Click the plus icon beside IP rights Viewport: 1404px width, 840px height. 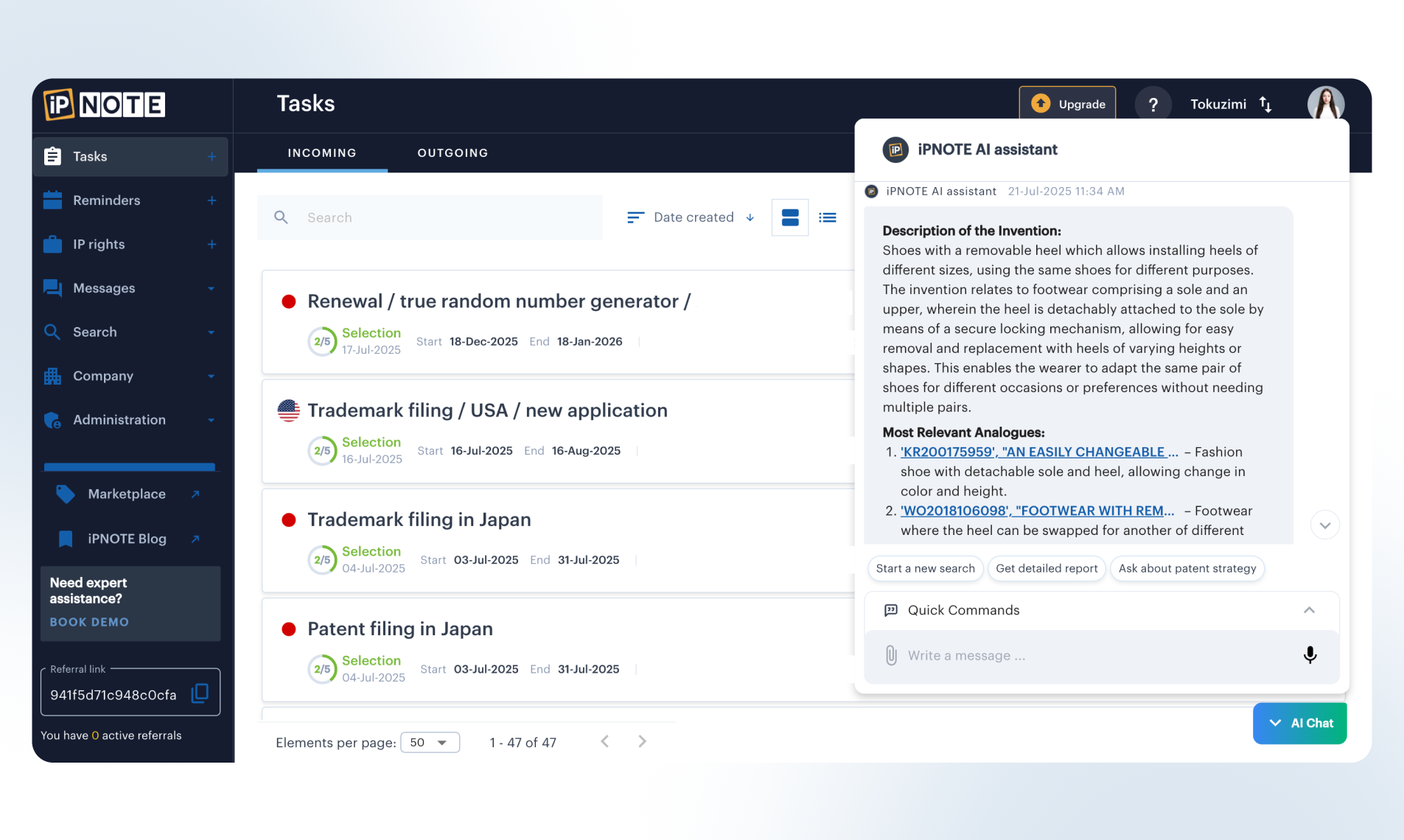[212, 245]
